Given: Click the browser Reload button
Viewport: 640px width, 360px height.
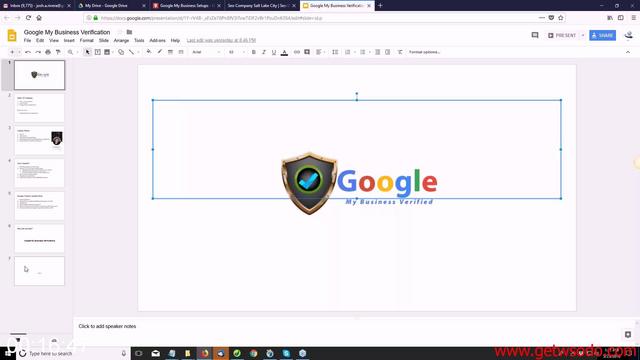Looking at the screenshot, I should point(28,18).
